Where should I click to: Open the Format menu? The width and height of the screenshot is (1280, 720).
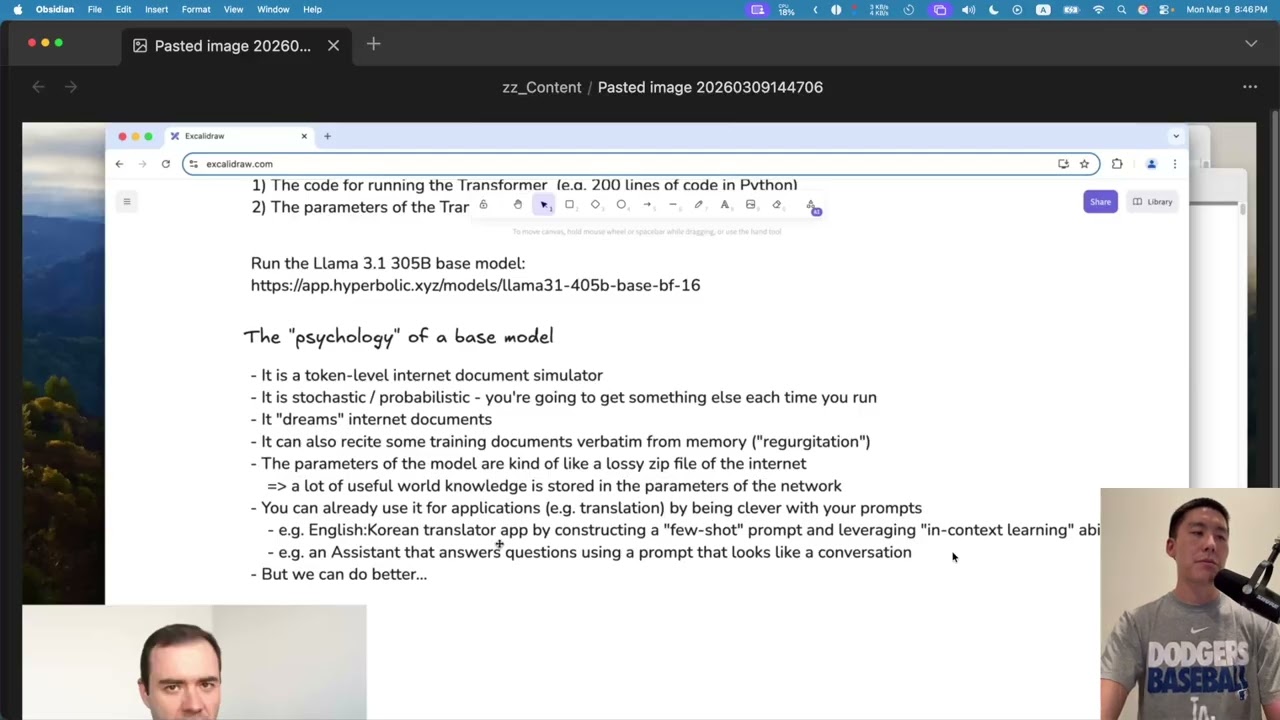tap(196, 9)
